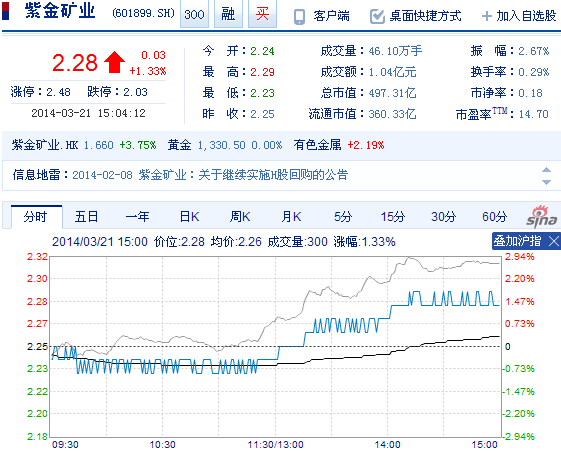Open 紫金矿业.HK quote link
Screen dimensions: 561x451
click(x=45, y=145)
